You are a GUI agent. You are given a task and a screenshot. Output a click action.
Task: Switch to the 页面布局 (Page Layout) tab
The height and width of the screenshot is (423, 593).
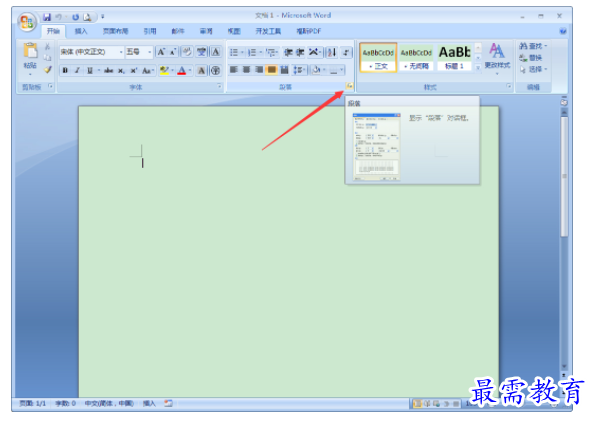[115, 31]
